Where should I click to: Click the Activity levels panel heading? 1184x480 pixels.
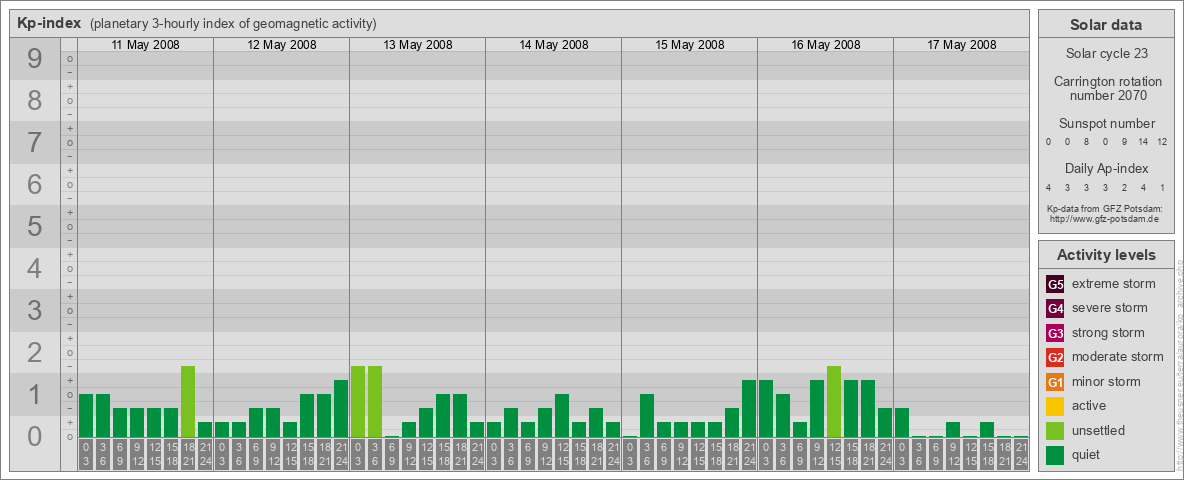pyautogui.click(x=1105, y=255)
